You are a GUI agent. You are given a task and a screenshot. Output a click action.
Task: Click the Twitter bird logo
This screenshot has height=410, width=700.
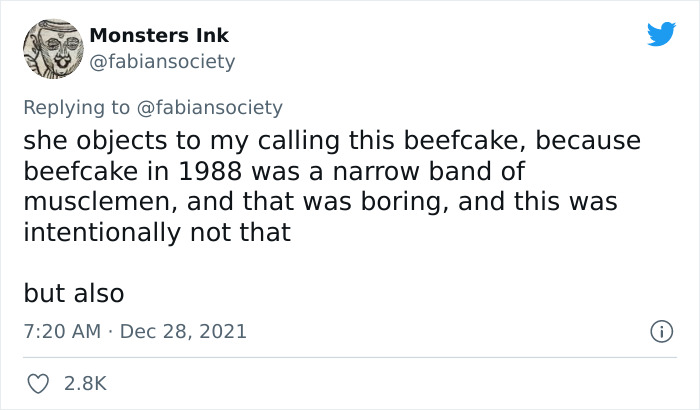(661, 35)
